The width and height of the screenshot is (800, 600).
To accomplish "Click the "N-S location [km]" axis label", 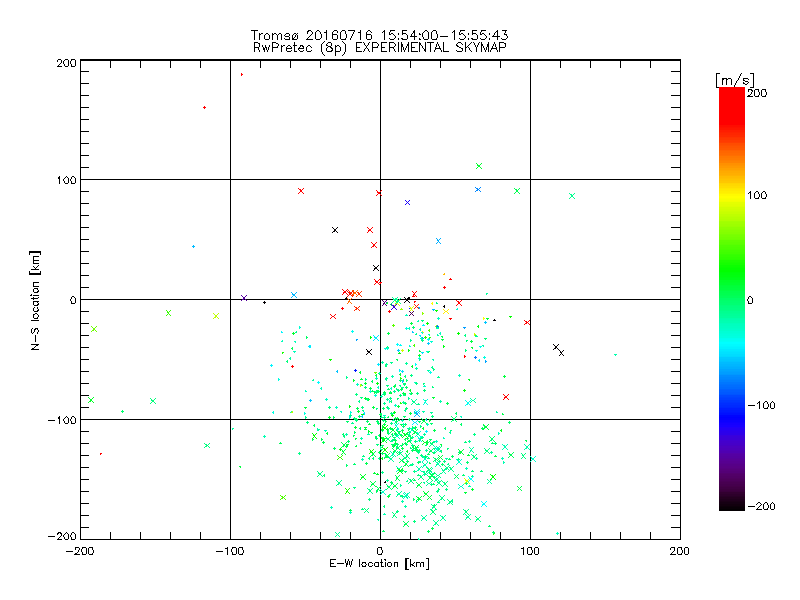I will tap(35, 300).
